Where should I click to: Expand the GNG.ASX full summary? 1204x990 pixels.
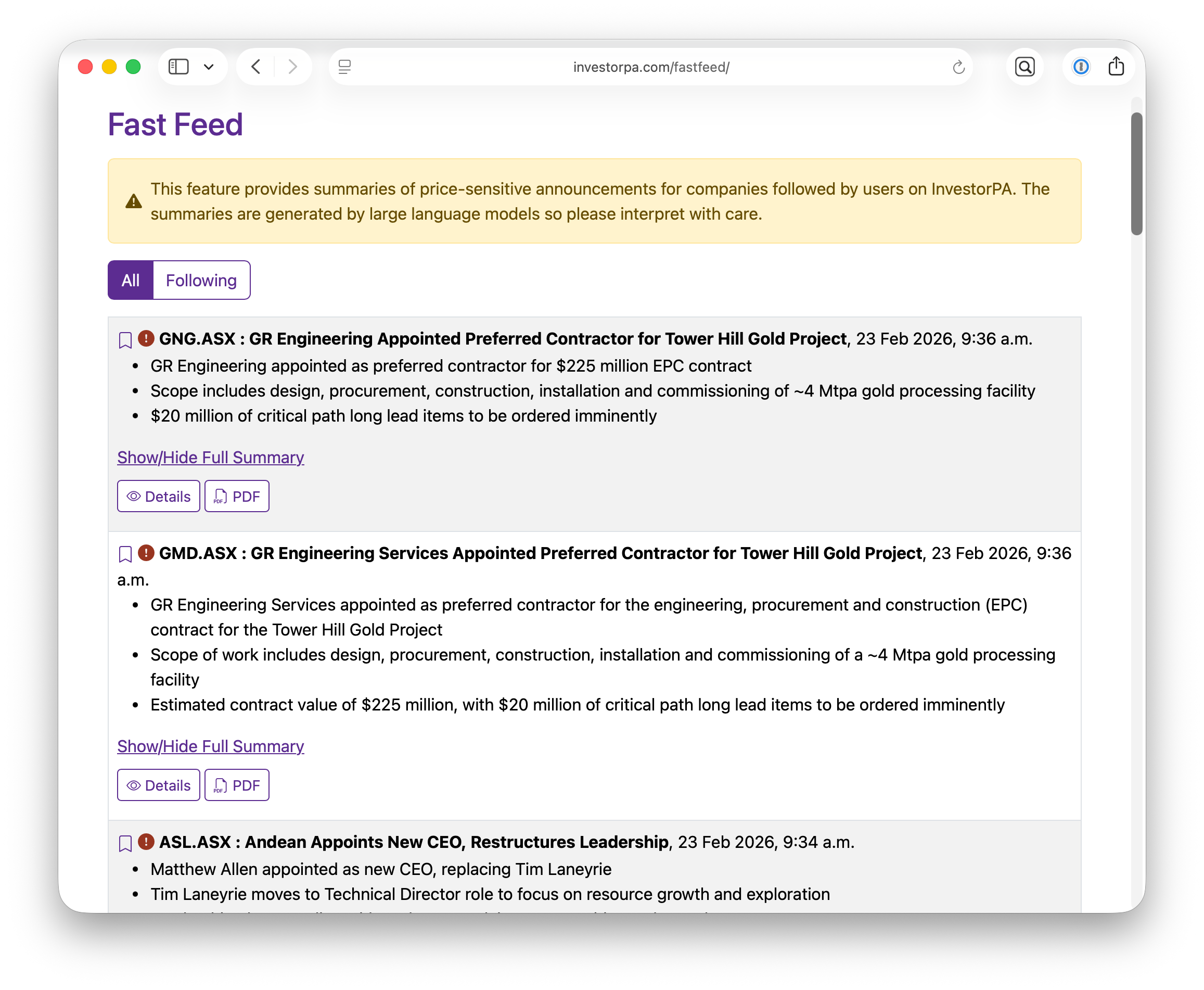pyautogui.click(x=210, y=458)
